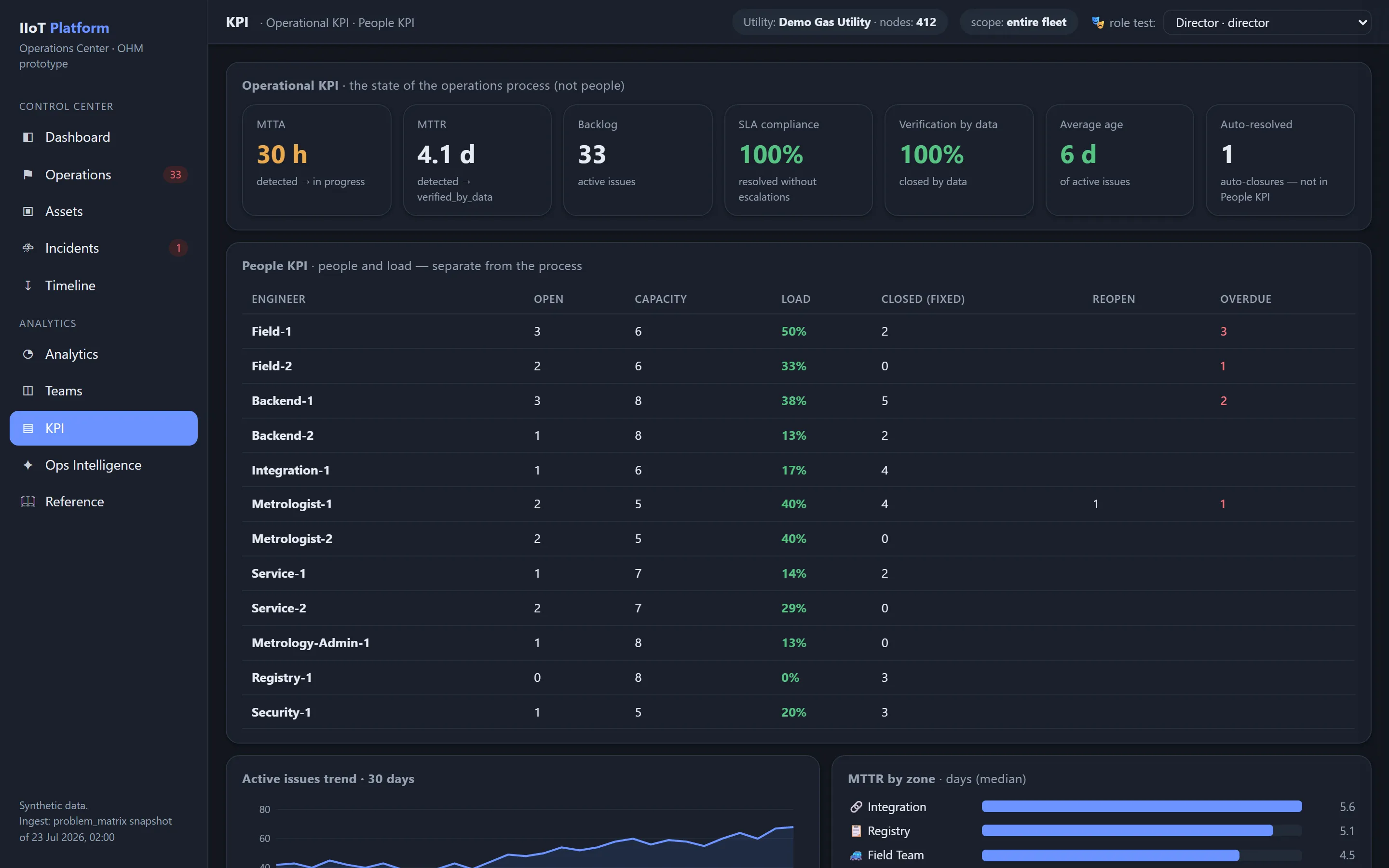The image size is (1389, 868).
Task: Click the LOAD column header
Action: [x=796, y=299]
